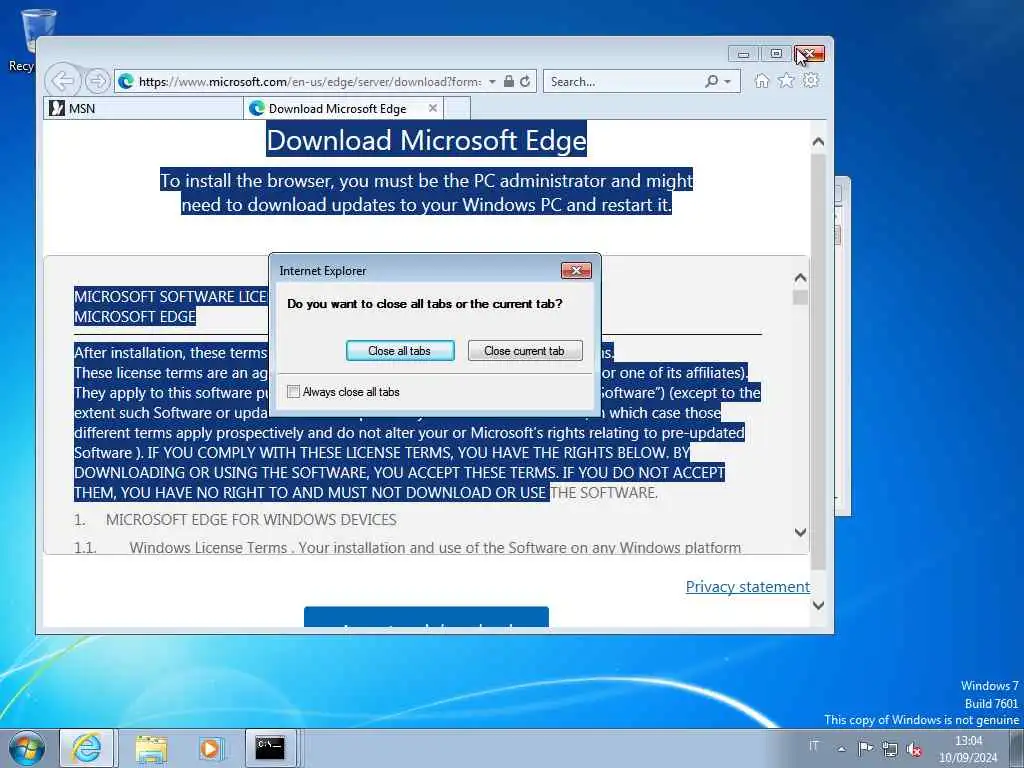Click text MICROSOFT EDGE FOR WINDOWS DEVICES
This screenshot has height=768, width=1024.
251,520
